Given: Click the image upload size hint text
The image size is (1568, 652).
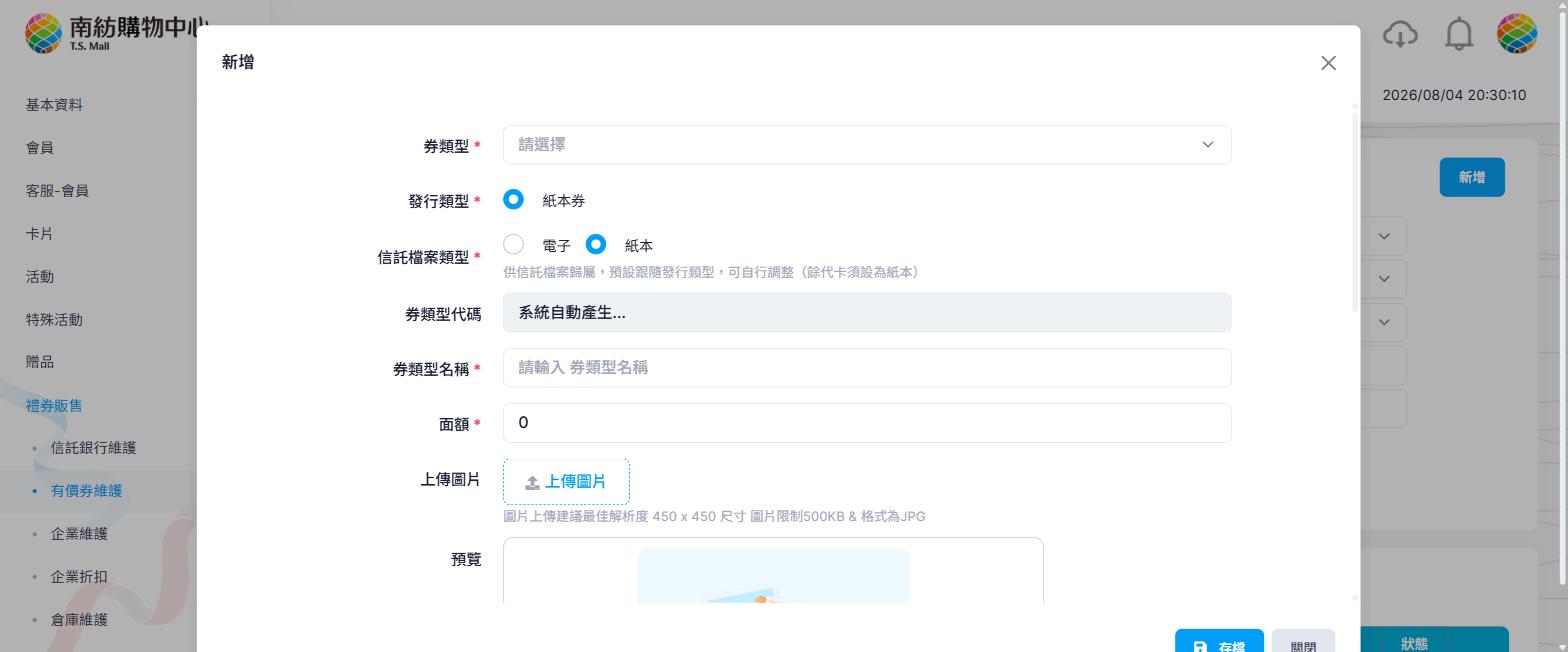Looking at the screenshot, I should tap(714, 516).
